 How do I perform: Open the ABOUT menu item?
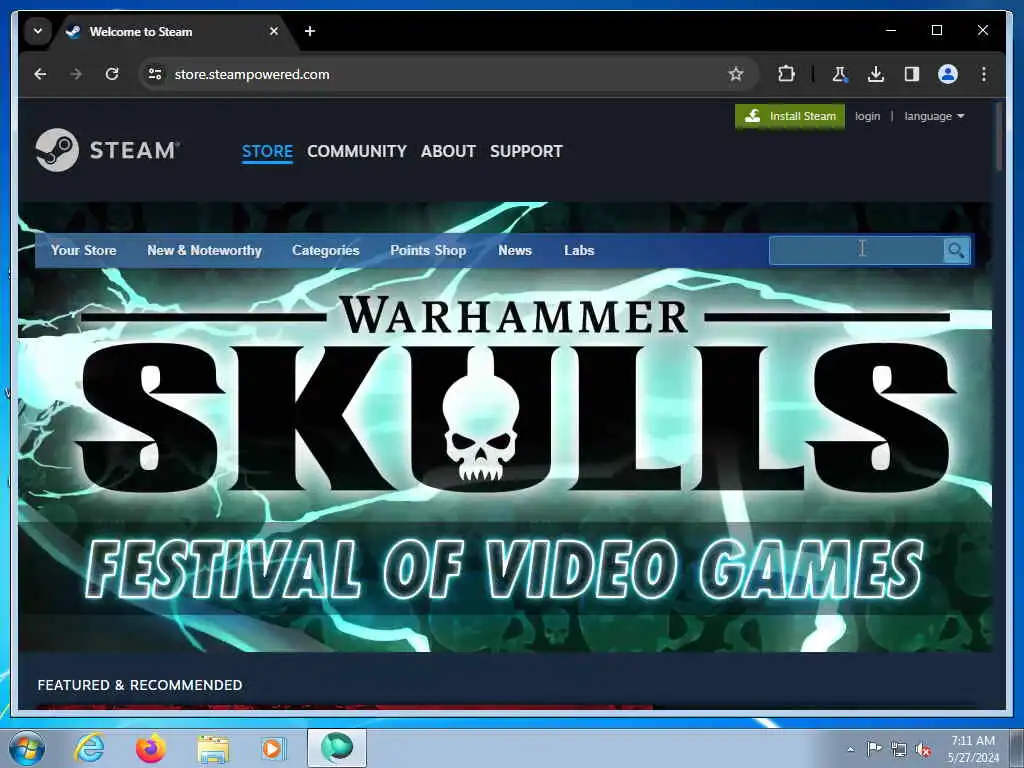click(448, 152)
